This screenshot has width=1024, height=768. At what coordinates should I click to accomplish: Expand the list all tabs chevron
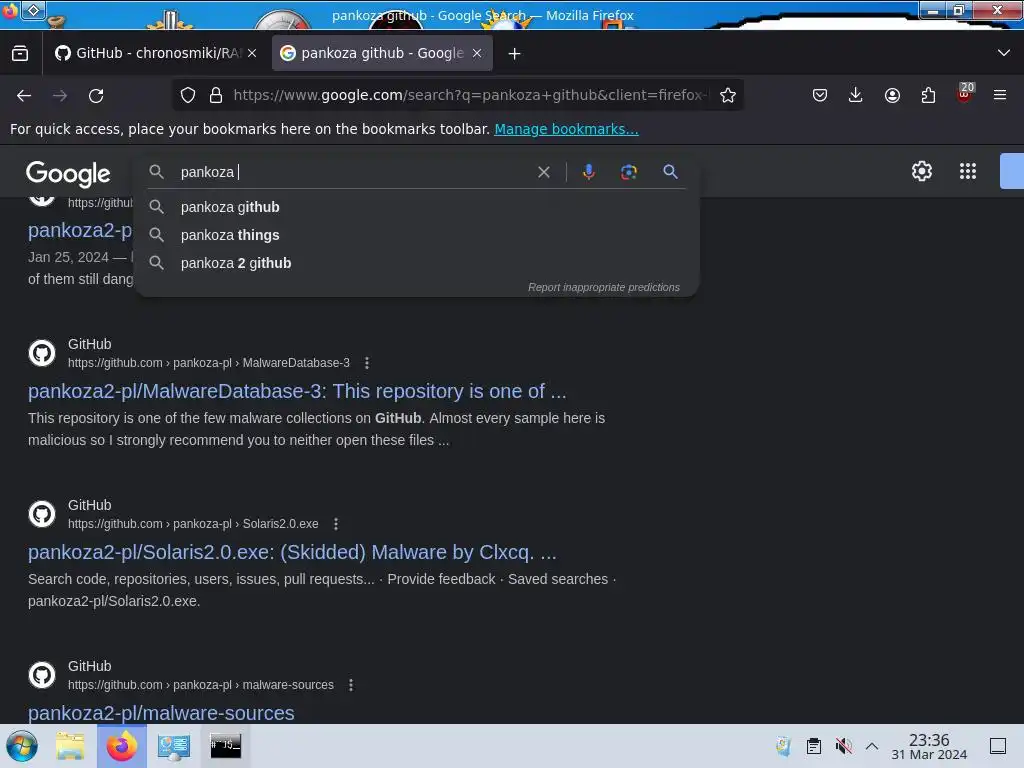pyautogui.click(x=1004, y=53)
